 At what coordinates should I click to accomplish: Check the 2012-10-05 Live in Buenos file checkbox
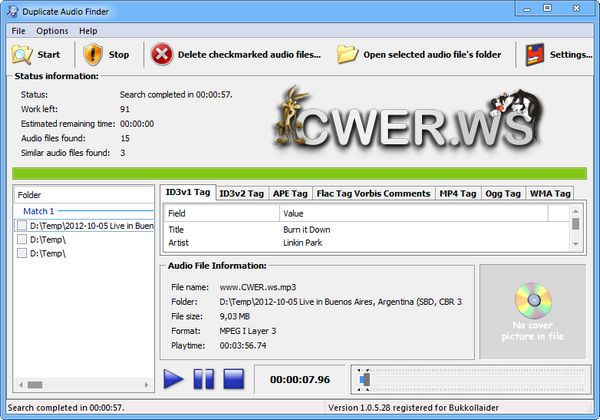pyautogui.click(x=22, y=226)
